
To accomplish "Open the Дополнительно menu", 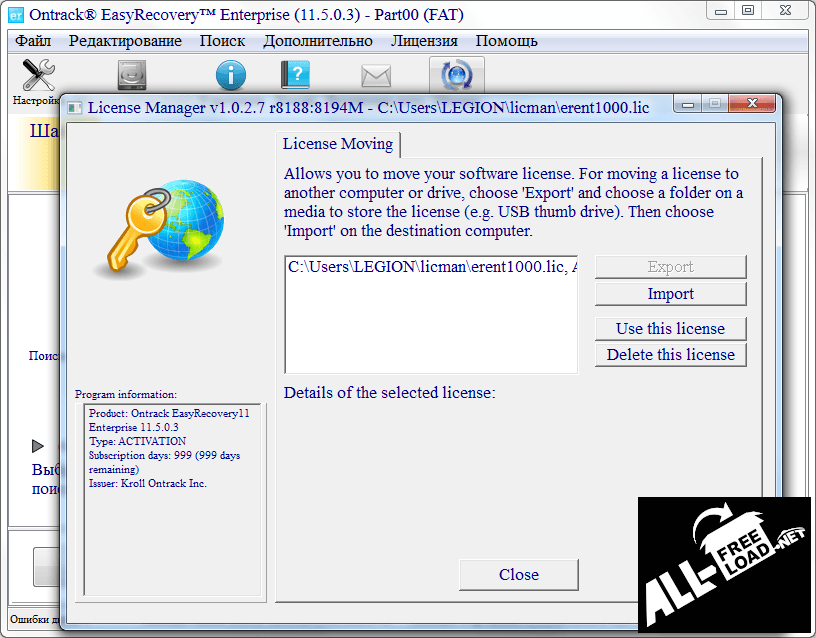I will pyautogui.click(x=318, y=41).
